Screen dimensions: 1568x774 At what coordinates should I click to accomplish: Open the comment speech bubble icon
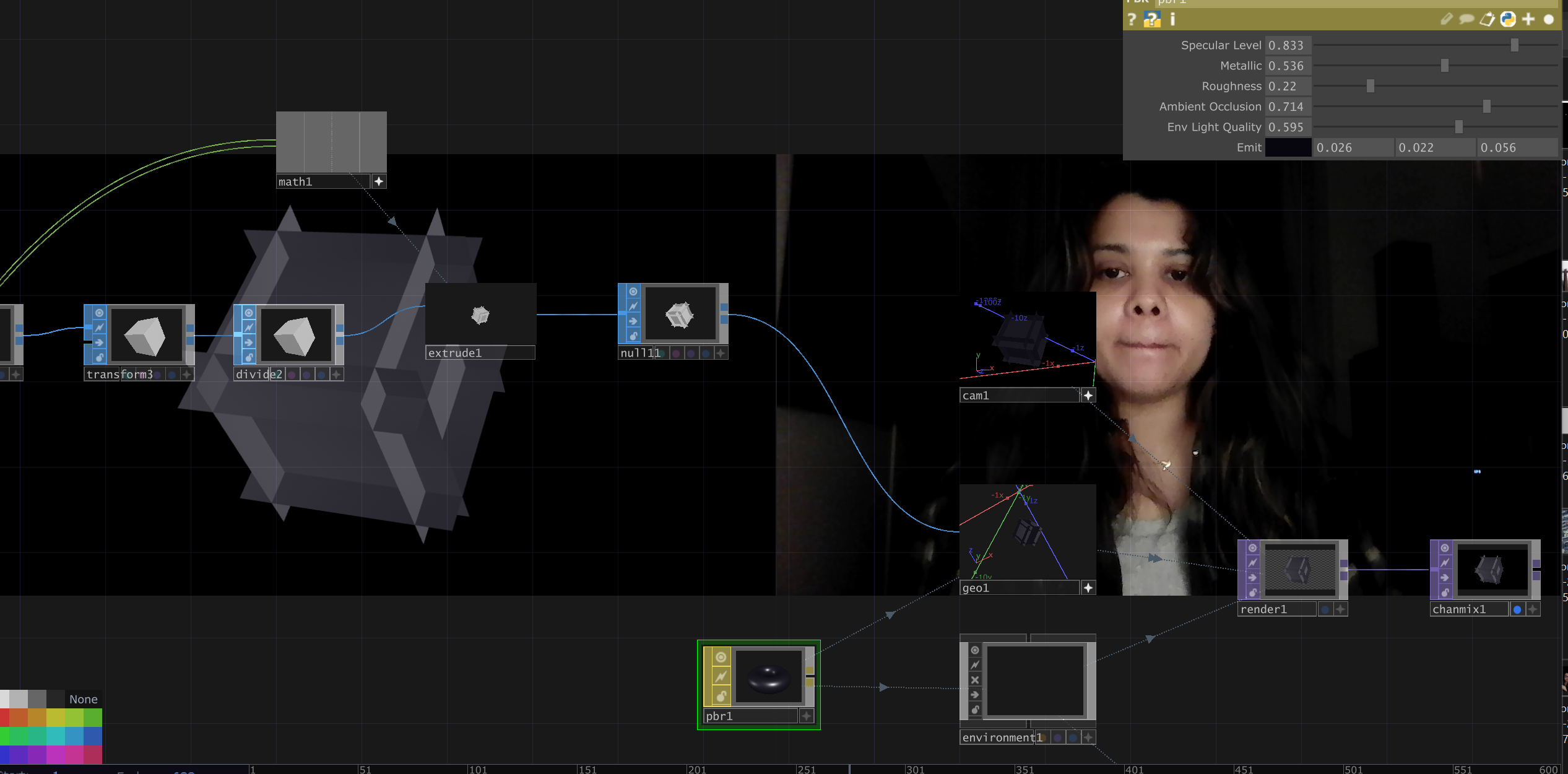click(1466, 20)
